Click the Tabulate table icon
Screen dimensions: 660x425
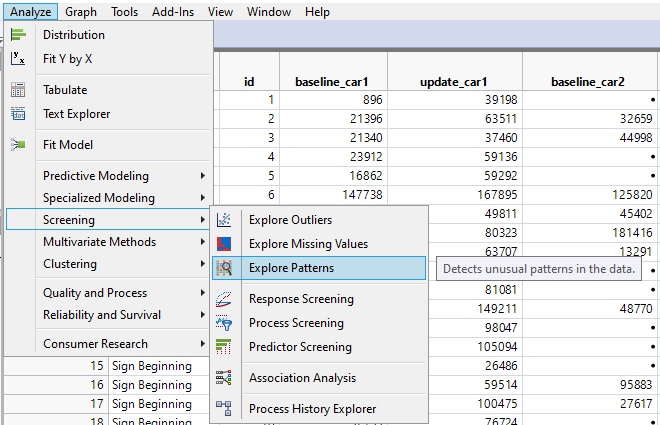pos(18,90)
